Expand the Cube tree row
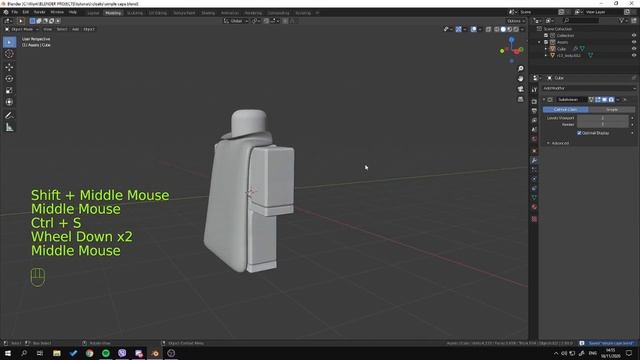This screenshot has width=640, height=360. click(546, 49)
